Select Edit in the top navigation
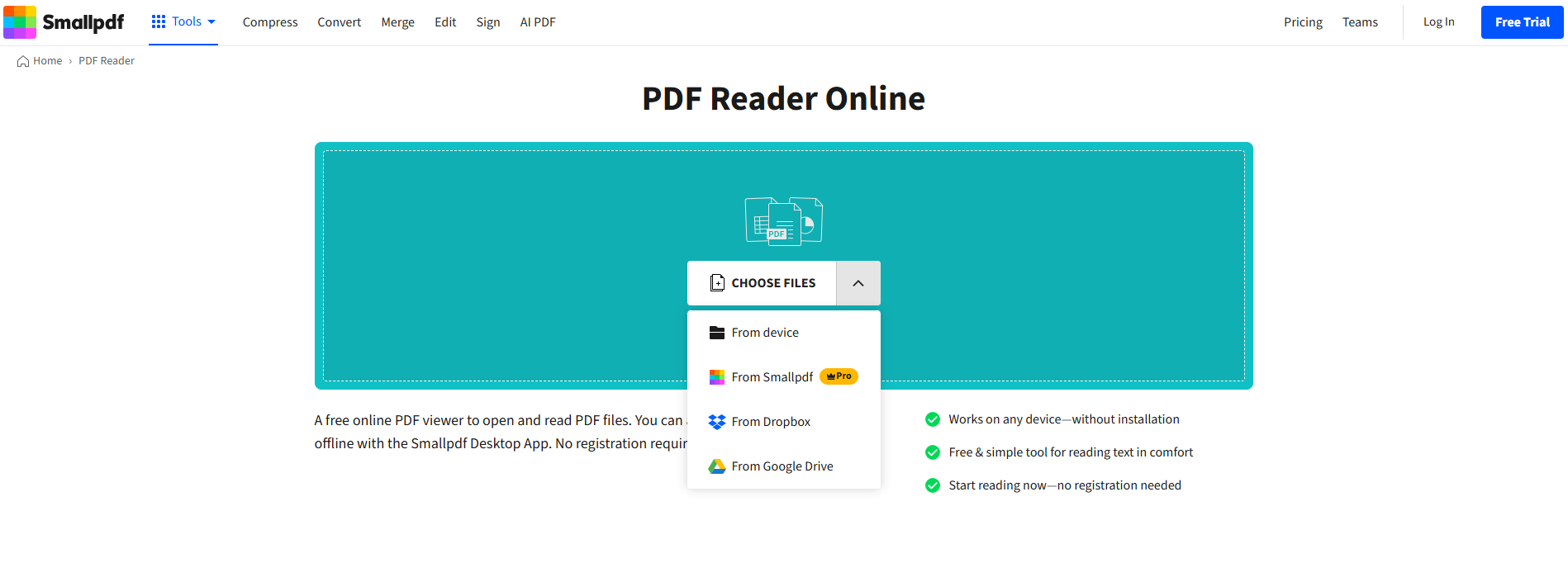 445,22
